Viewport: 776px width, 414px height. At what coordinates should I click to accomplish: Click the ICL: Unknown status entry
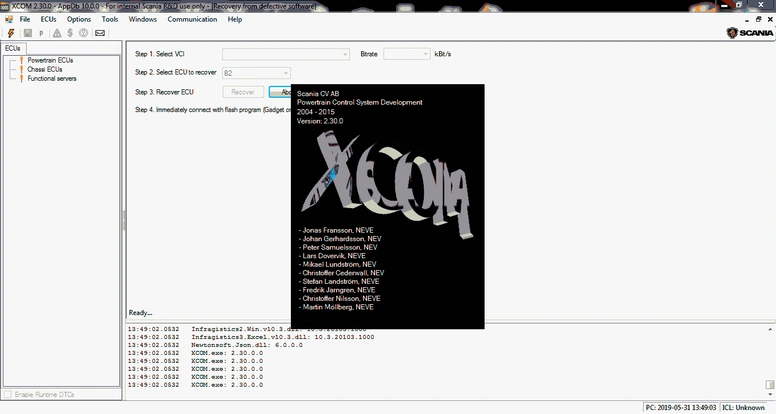(x=743, y=408)
